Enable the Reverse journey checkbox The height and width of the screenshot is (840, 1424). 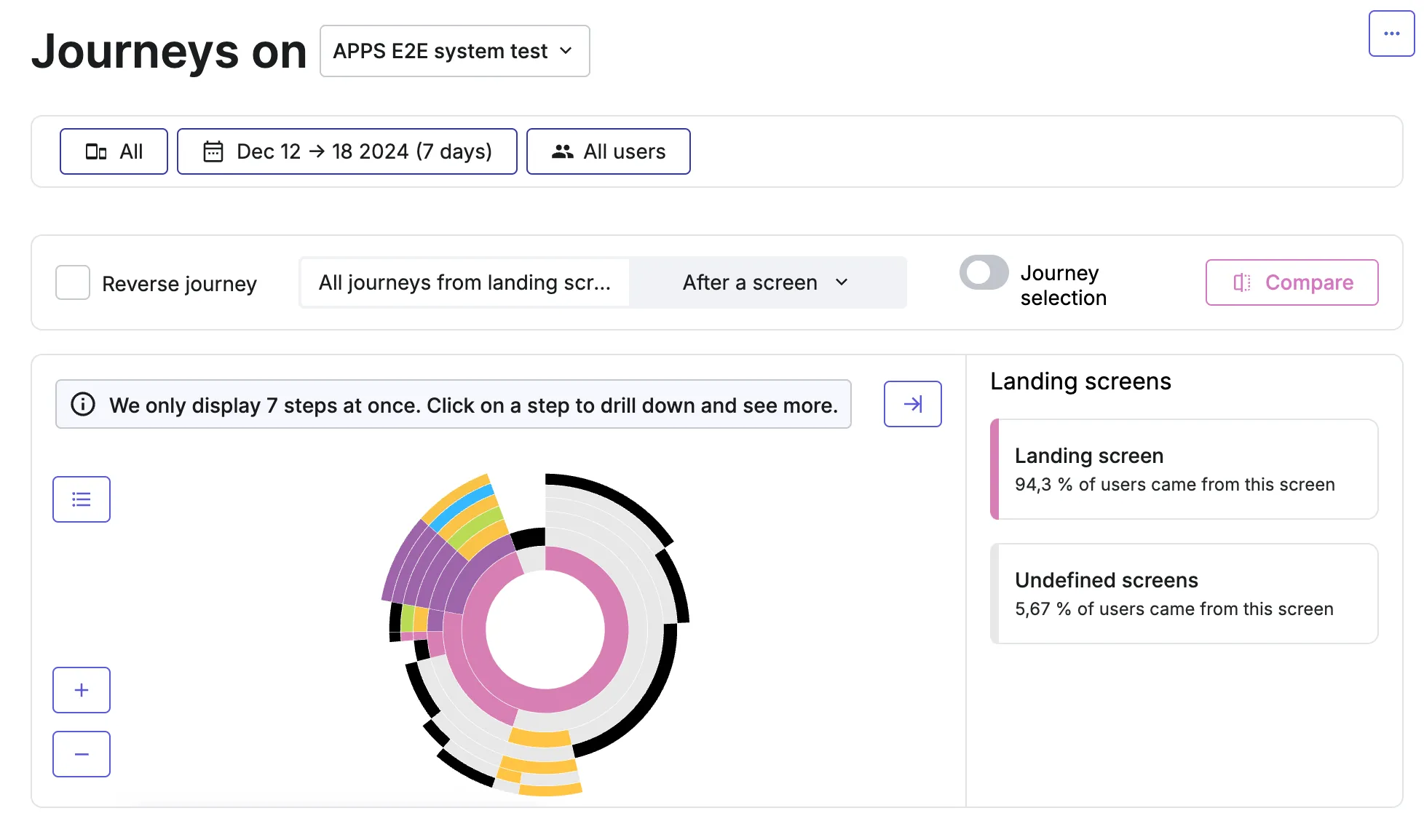(x=73, y=282)
